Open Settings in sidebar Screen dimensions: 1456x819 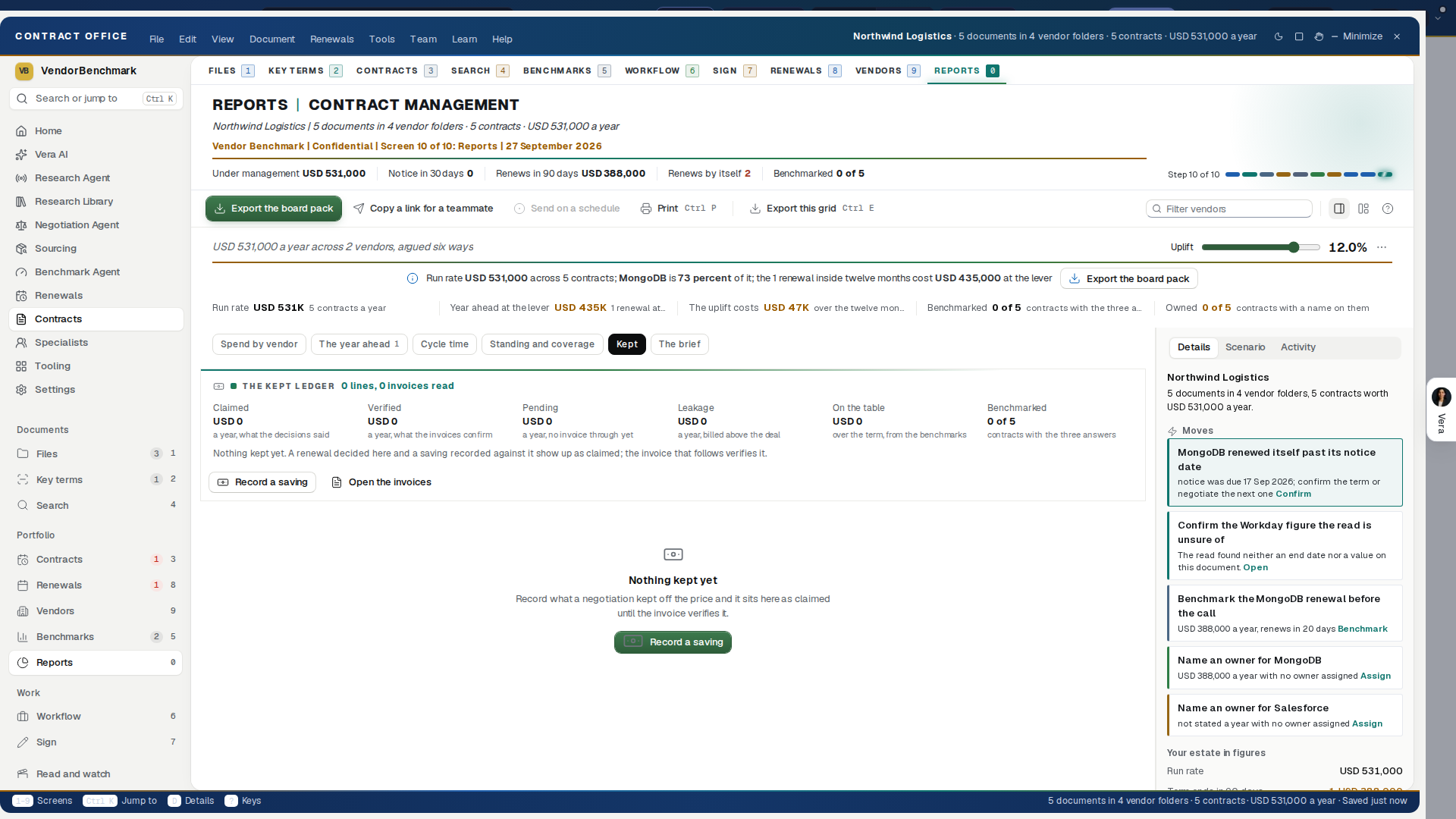point(96,390)
